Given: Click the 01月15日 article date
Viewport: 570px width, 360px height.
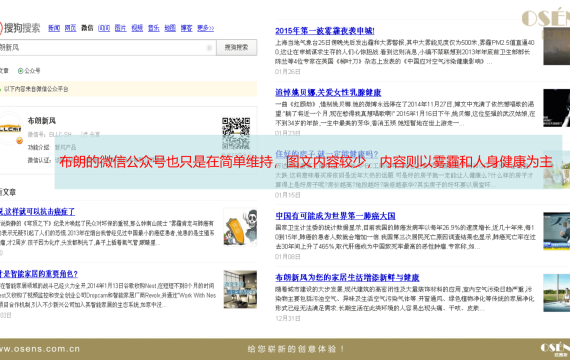Looking at the screenshot, I should click(288, 195).
